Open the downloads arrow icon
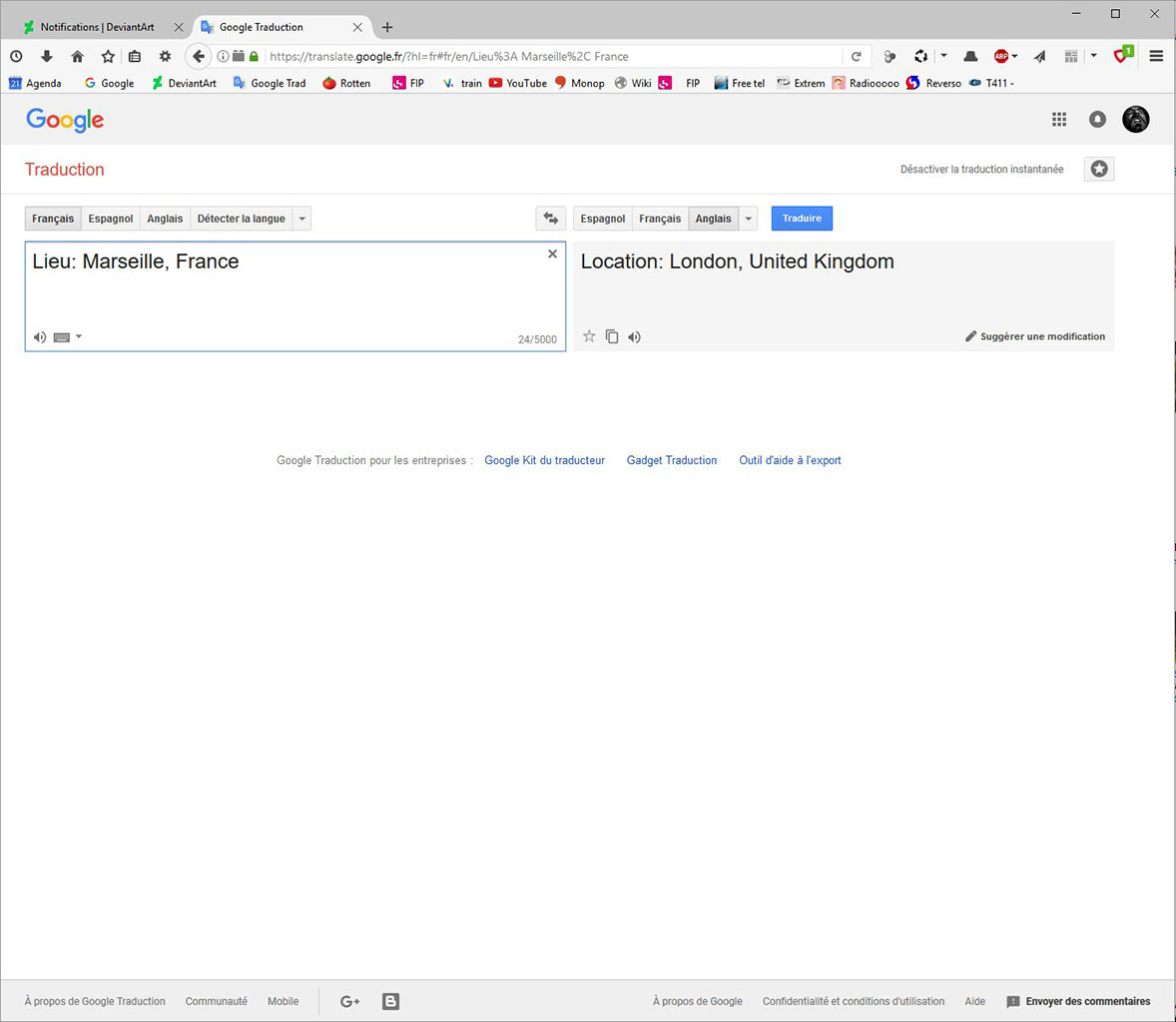1176x1022 pixels. 47,56
